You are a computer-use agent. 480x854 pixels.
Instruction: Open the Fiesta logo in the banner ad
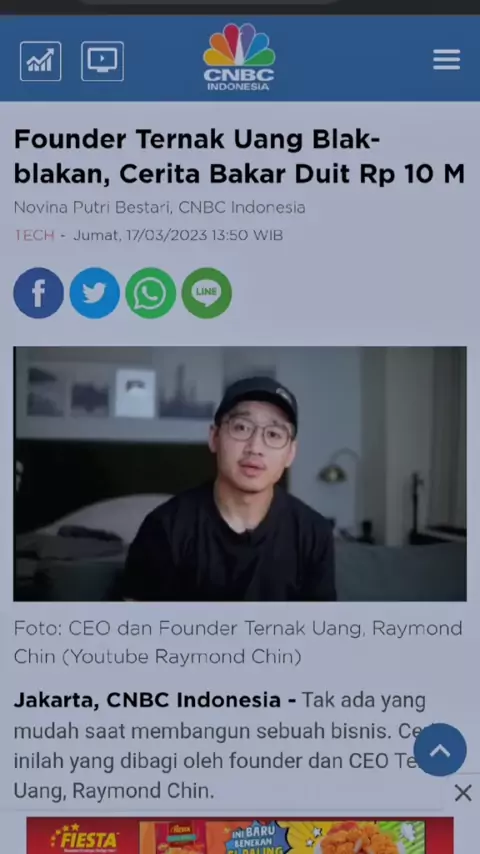click(x=84, y=839)
